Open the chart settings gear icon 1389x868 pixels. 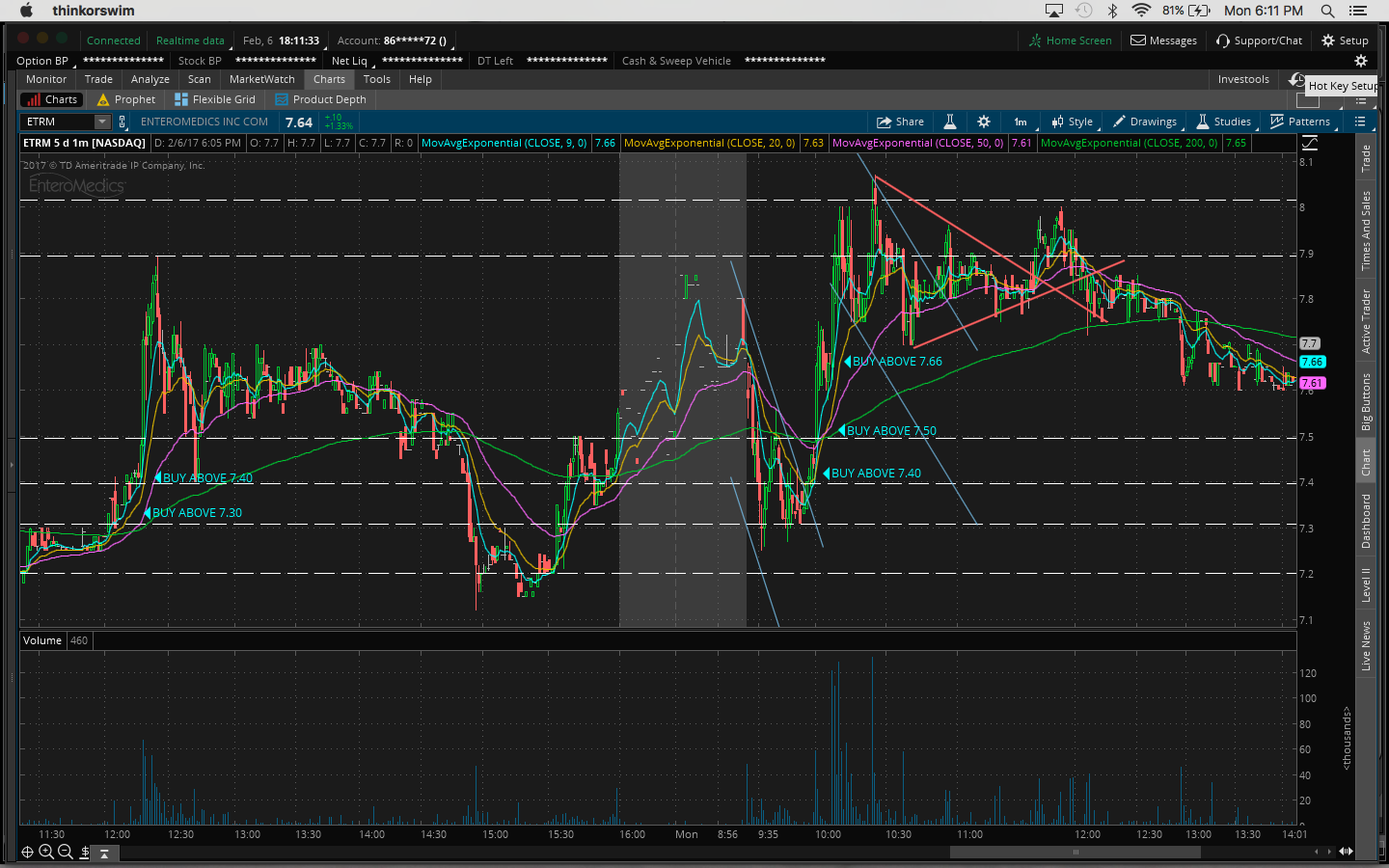coord(983,122)
